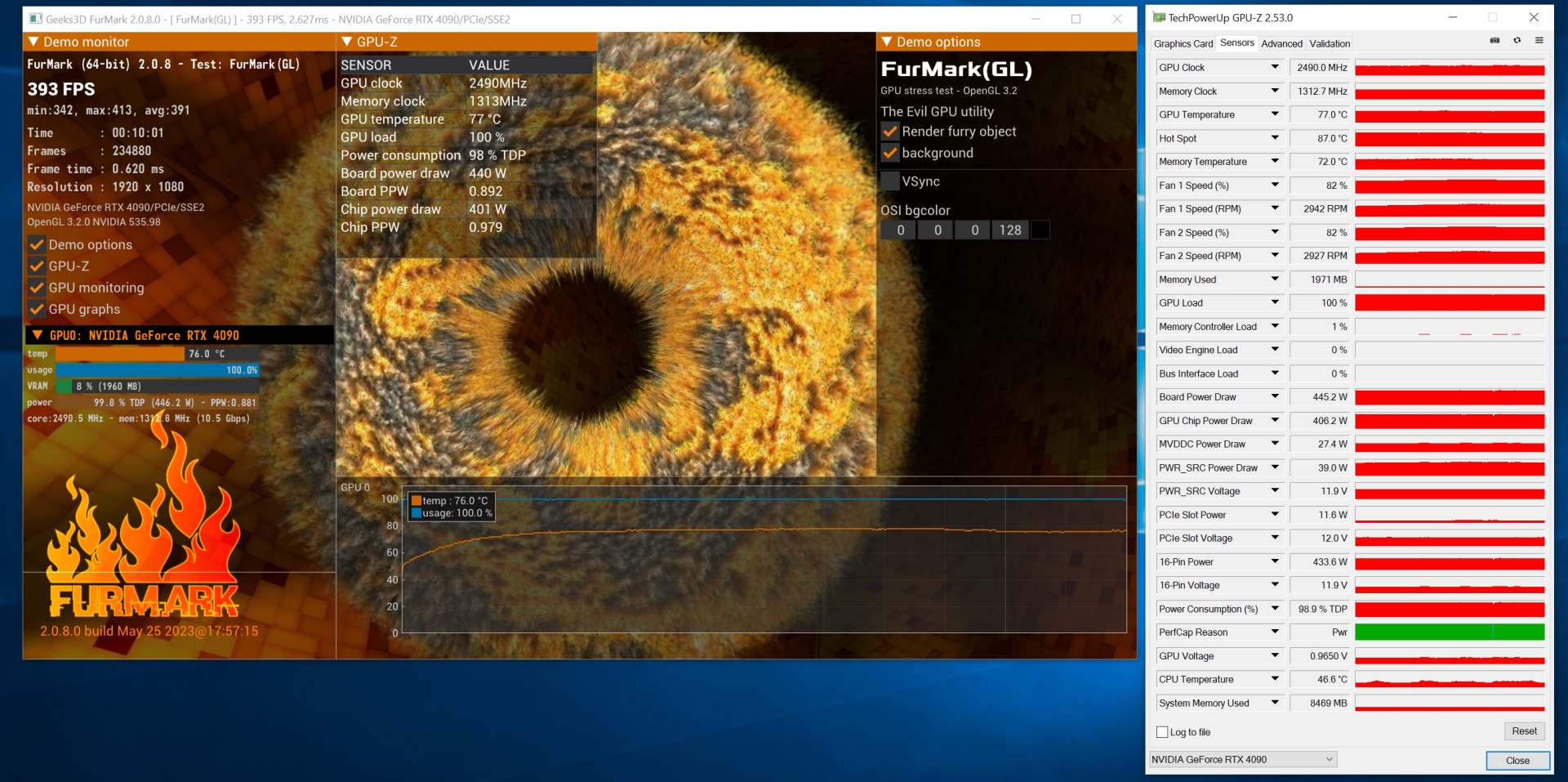Image resolution: width=1568 pixels, height=782 pixels.
Task: Click the Close button in GPU-Z
Action: (x=1517, y=760)
